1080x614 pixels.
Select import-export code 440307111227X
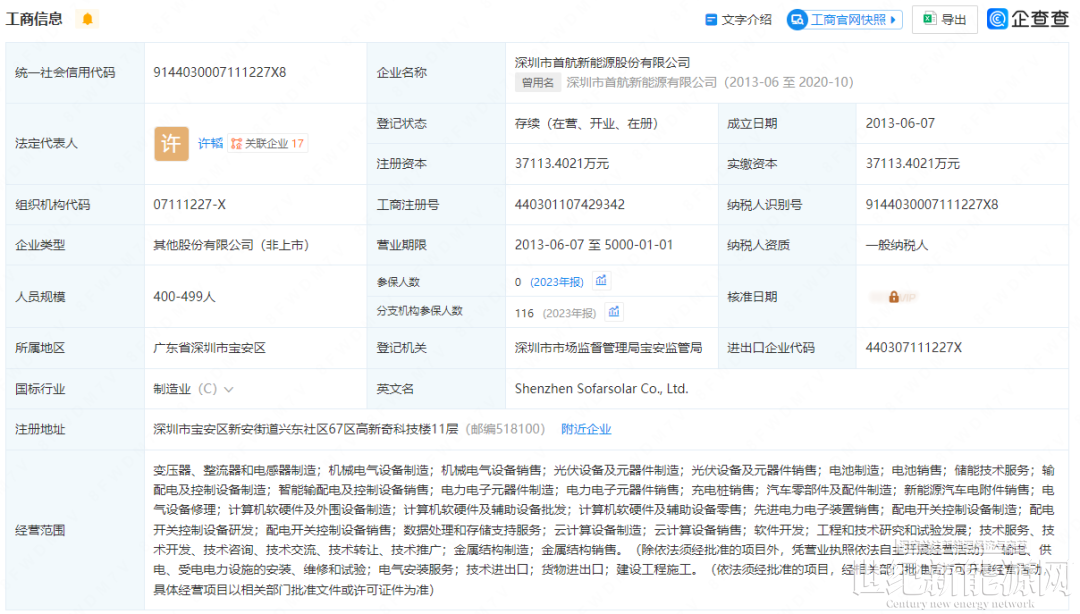tap(914, 348)
